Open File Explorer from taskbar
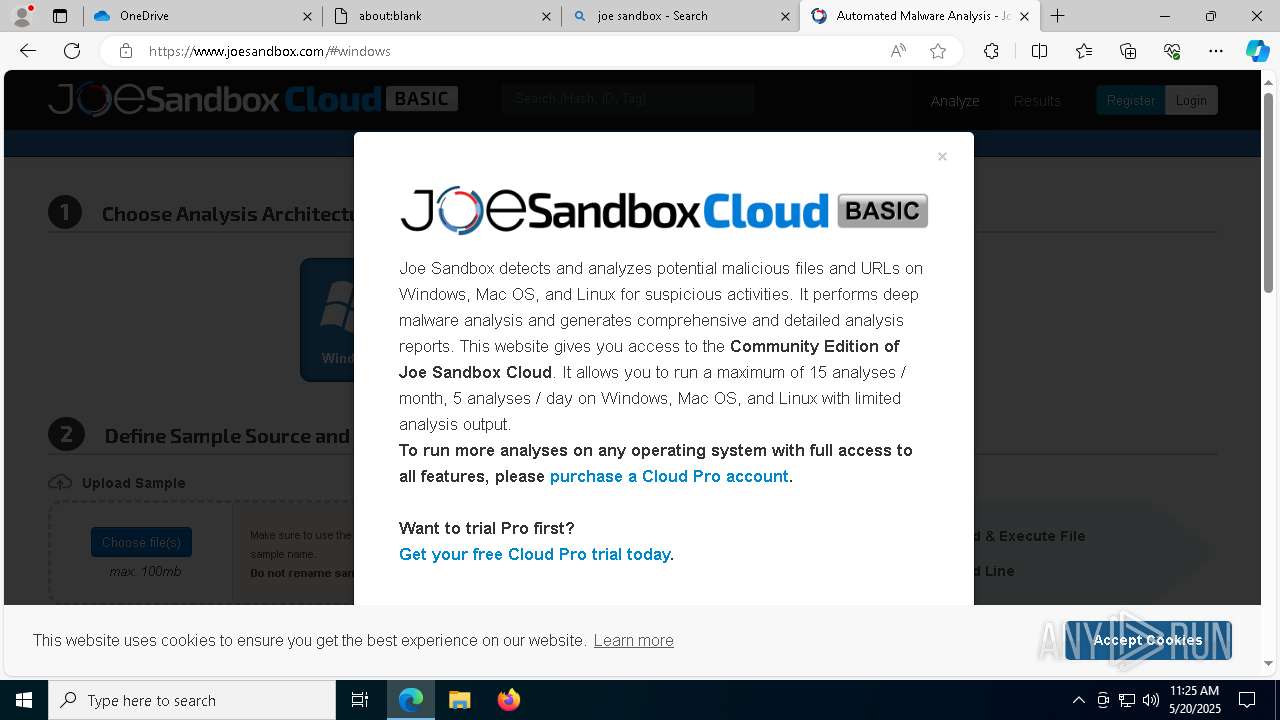The image size is (1280, 720). pos(459,700)
